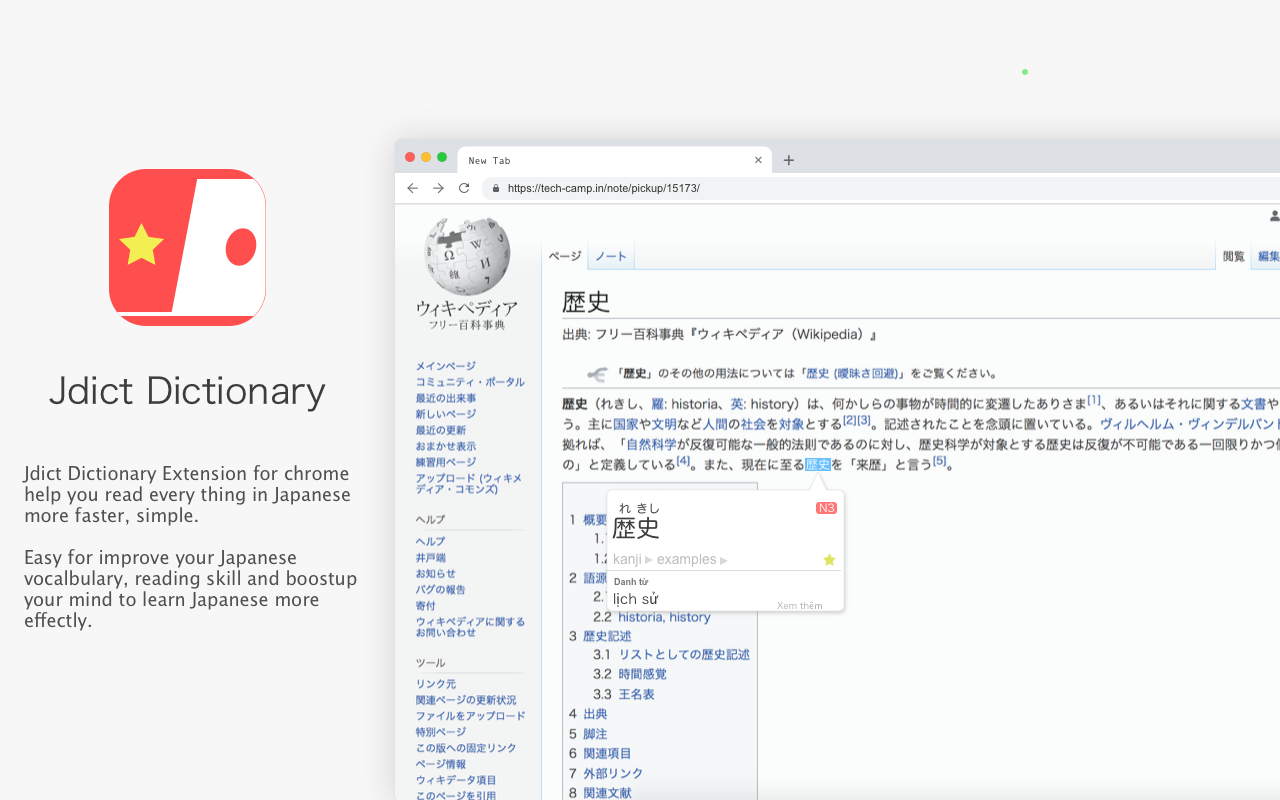Screen dimensions: 1280x800
Task: Click the browser back arrow
Action: (412, 188)
